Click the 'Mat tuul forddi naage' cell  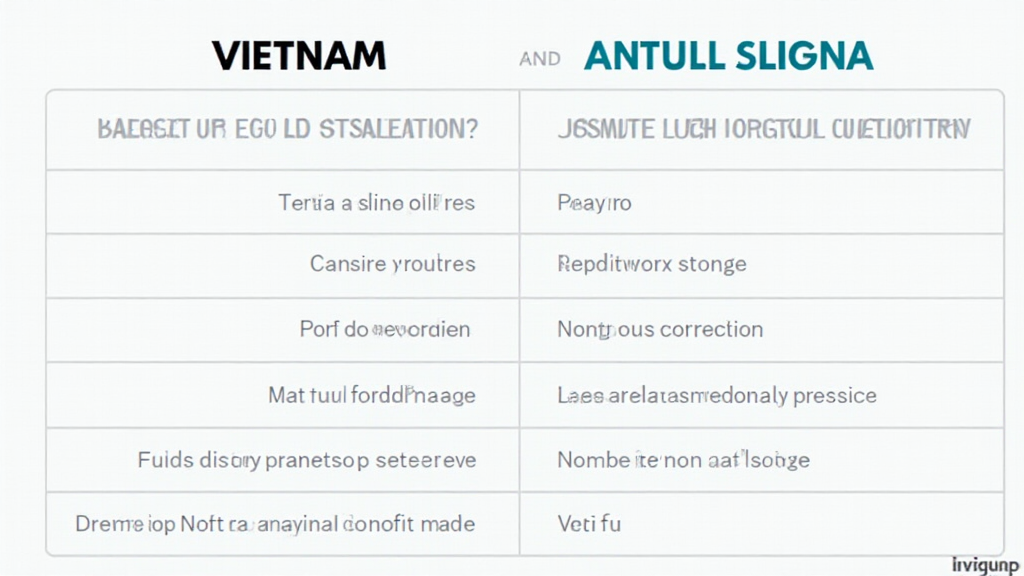tap(371, 395)
